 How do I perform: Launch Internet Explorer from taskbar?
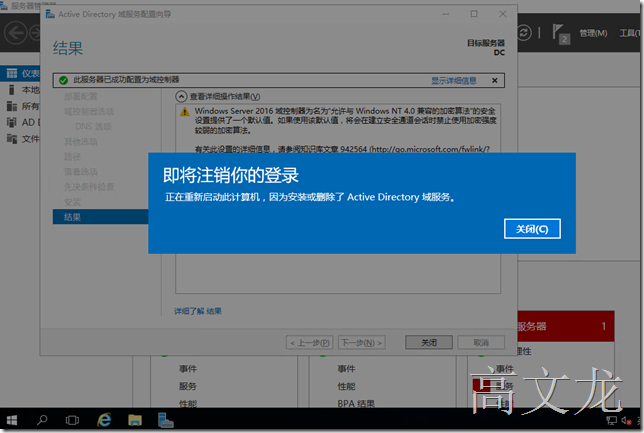(104, 420)
